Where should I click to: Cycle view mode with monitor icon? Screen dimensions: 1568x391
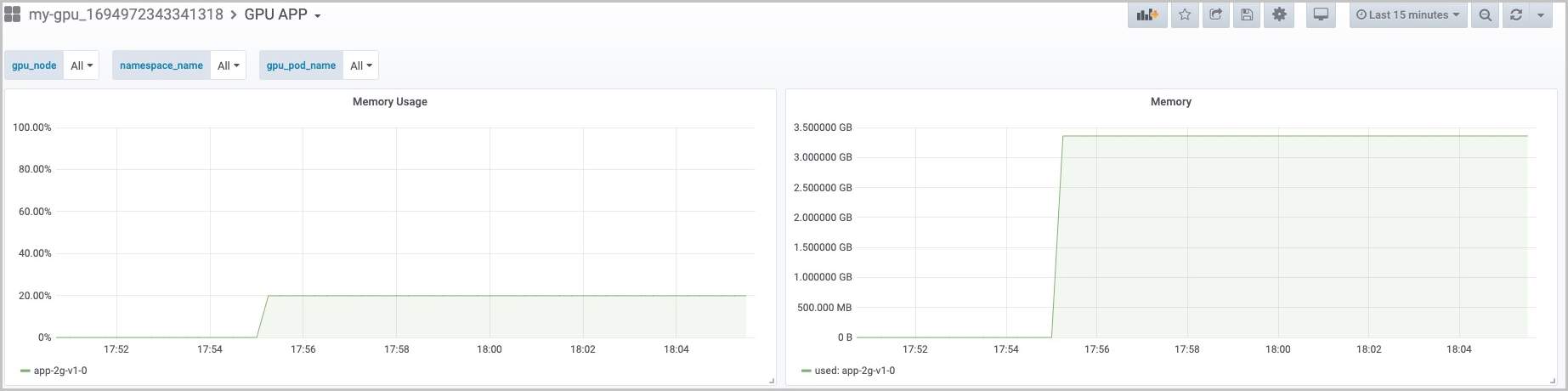point(1321,15)
